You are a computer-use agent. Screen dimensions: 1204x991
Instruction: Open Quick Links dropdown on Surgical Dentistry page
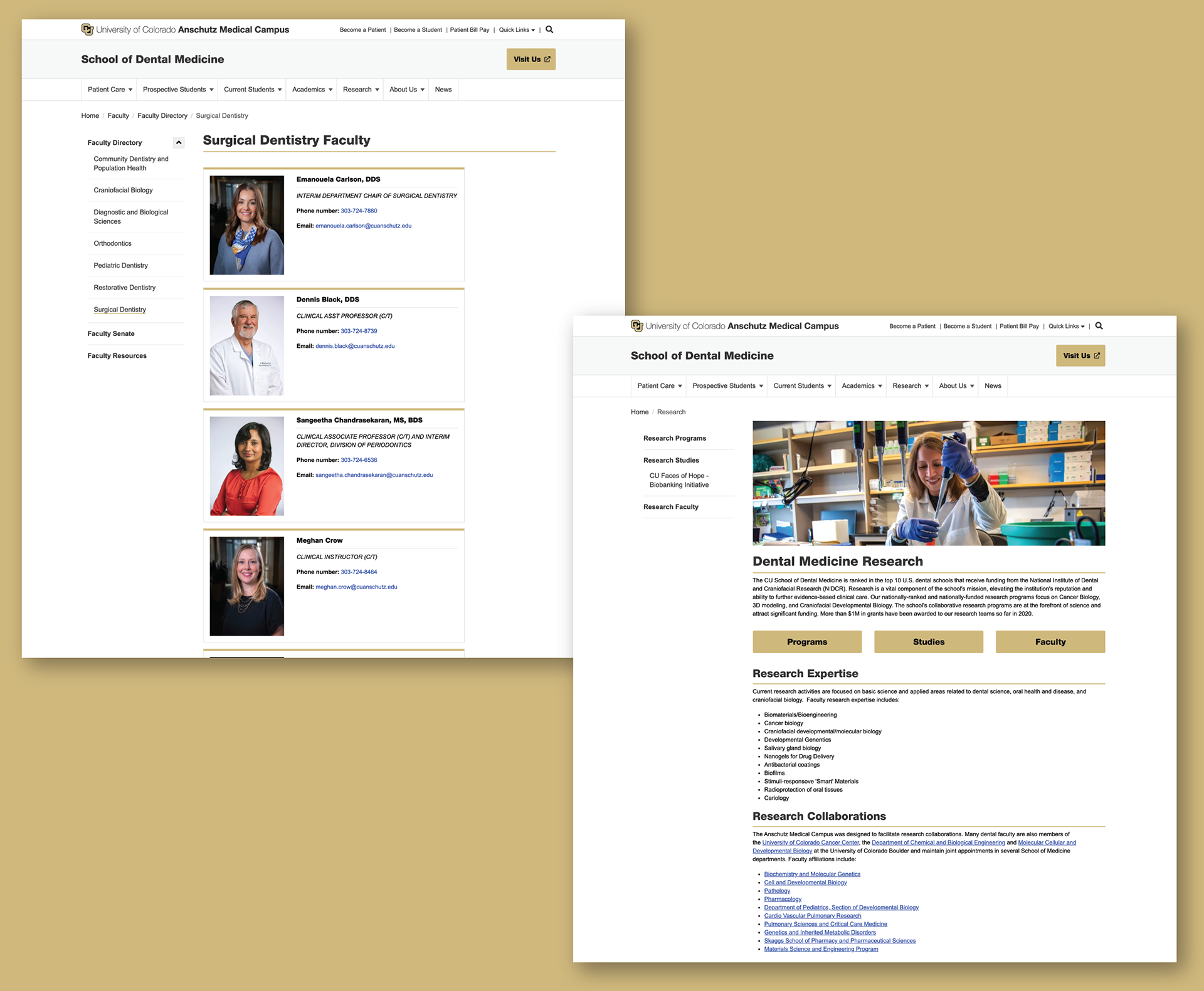click(x=517, y=30)
